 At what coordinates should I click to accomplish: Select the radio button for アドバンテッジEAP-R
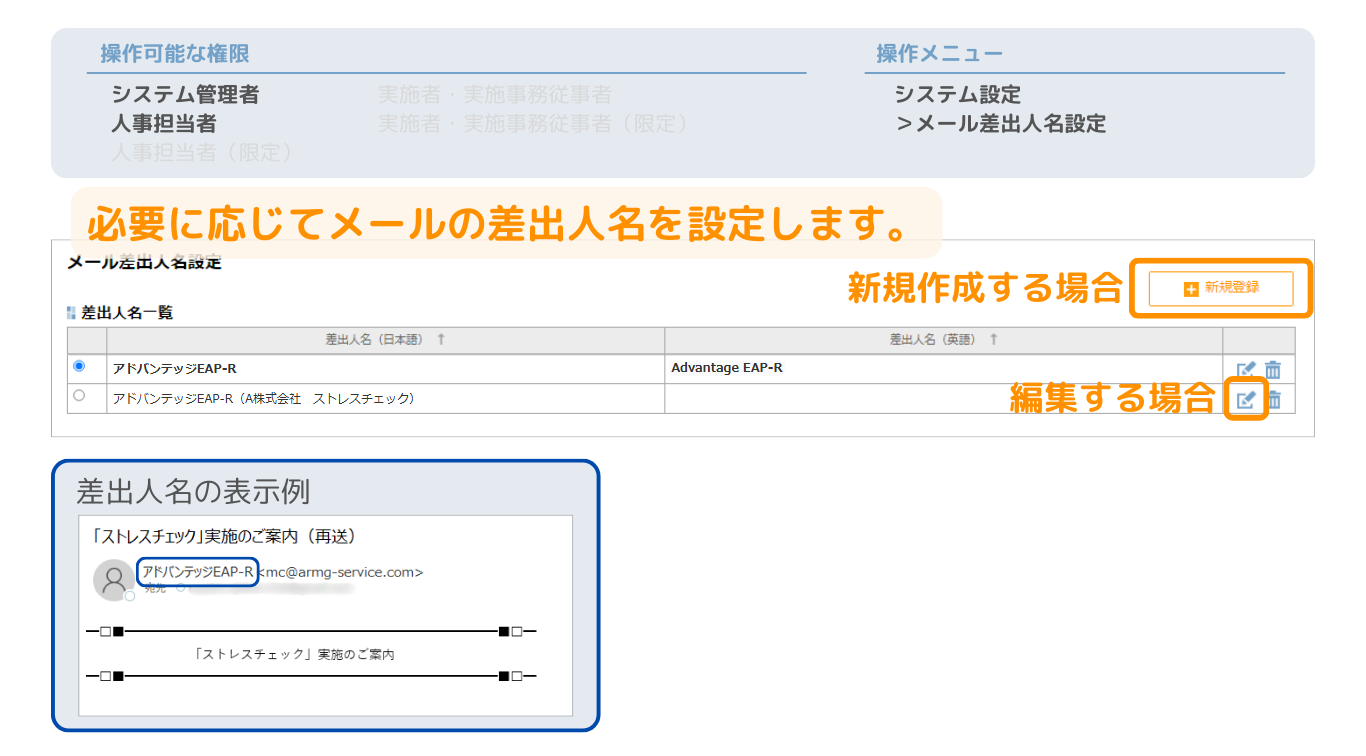coord(80,367)
